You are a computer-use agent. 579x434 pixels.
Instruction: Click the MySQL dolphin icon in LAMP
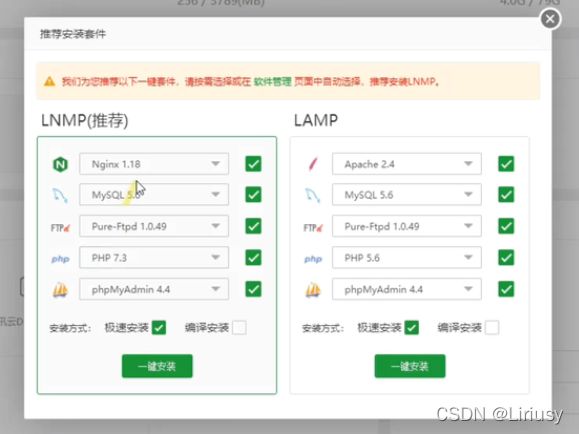[x=313, y=195]
